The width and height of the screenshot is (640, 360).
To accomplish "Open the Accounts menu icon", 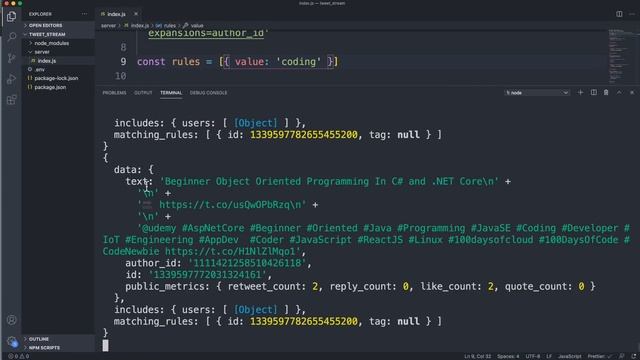I will click(x=11, y=320).
